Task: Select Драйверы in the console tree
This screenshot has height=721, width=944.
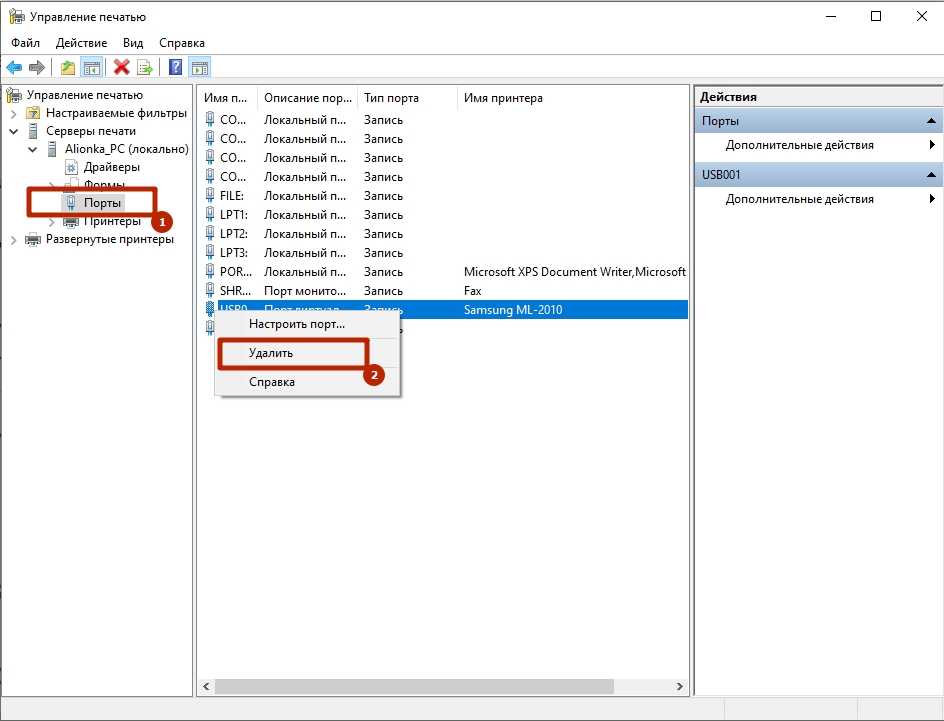Action: click(111, 167)
